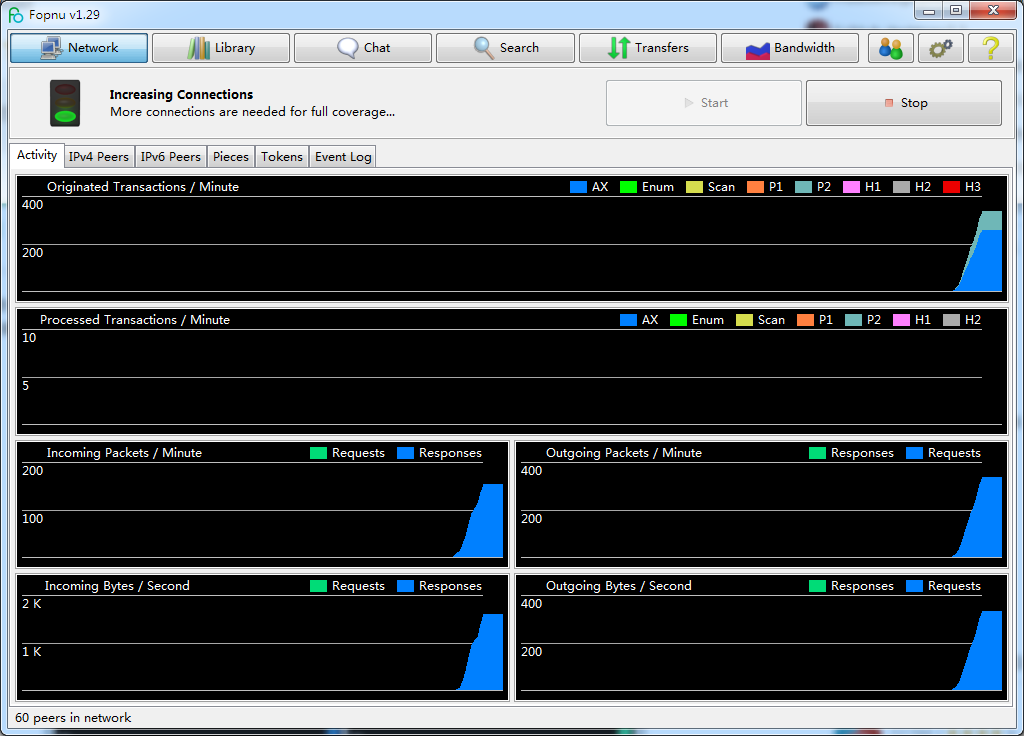Screen dimensions: 1024x736
Task: Click H2 gray swatch in Originated Transactions legend
Action: click(x=901, y=187)
